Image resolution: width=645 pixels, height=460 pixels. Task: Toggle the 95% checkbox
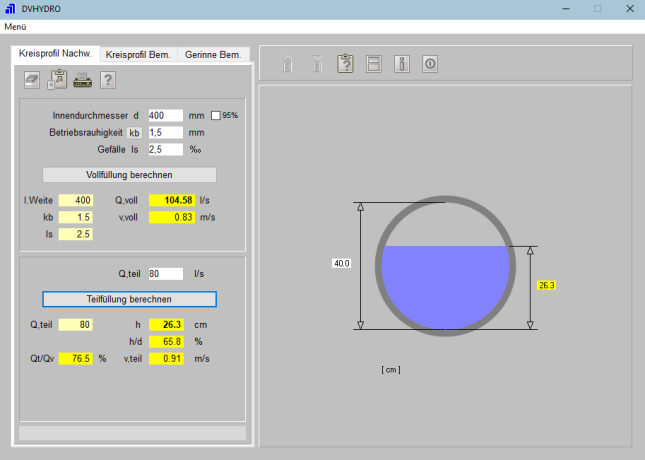pyautogui.click(x=215, y=115)
